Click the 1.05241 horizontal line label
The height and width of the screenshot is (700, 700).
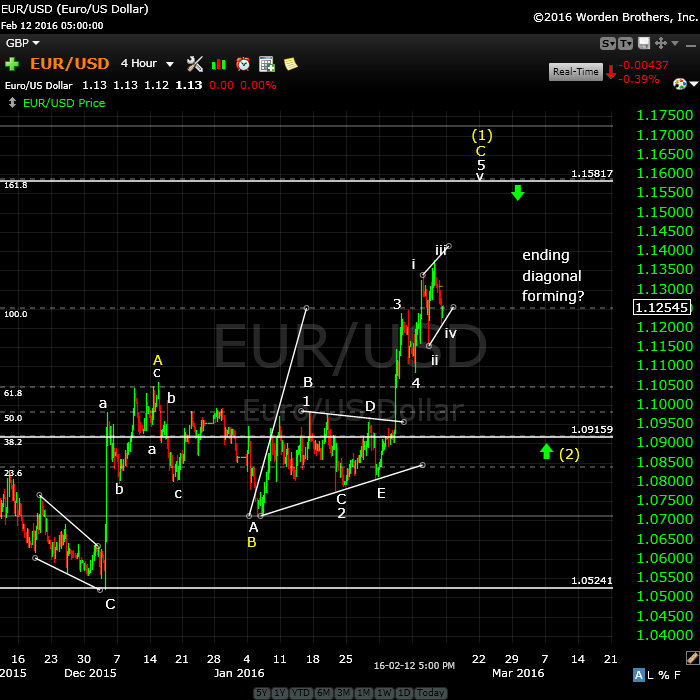592,581
